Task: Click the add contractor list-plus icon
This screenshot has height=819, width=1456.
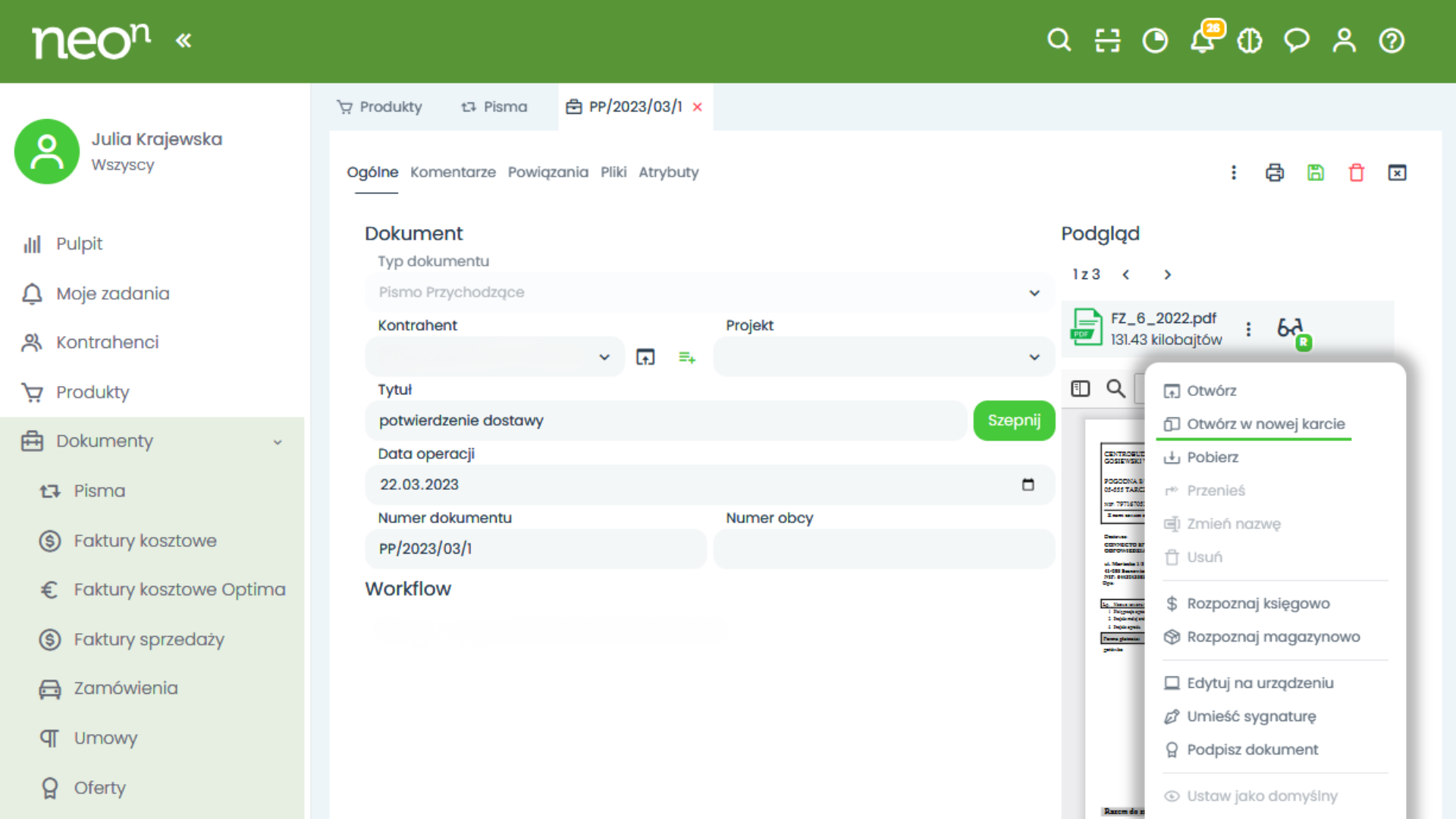Action: [x=687, y=357]
